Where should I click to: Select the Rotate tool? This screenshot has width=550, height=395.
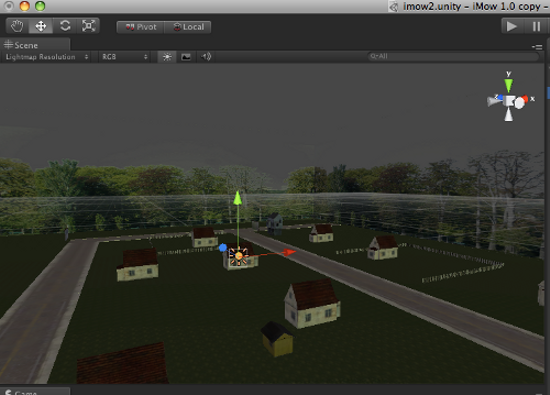pyautogui.click(x=65, y=26)
